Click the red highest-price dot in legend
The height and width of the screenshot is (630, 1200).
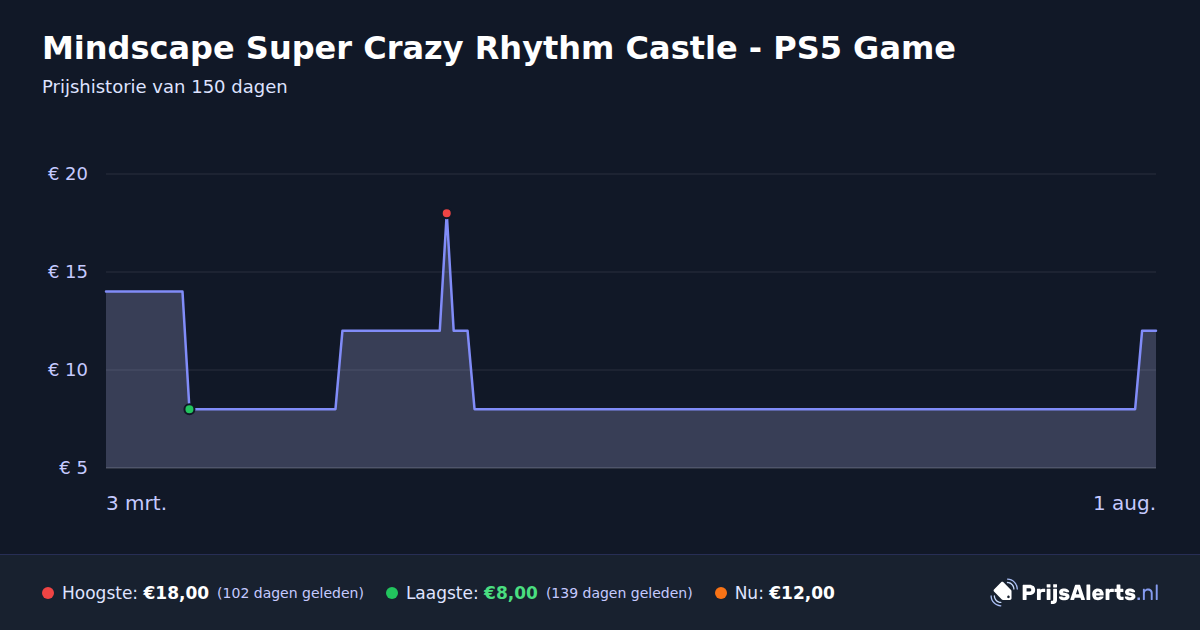[x=48, y=593]
